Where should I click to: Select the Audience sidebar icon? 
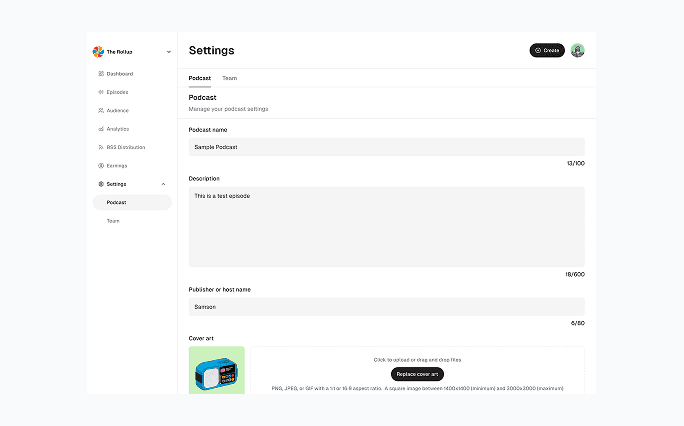coord(101,110)
